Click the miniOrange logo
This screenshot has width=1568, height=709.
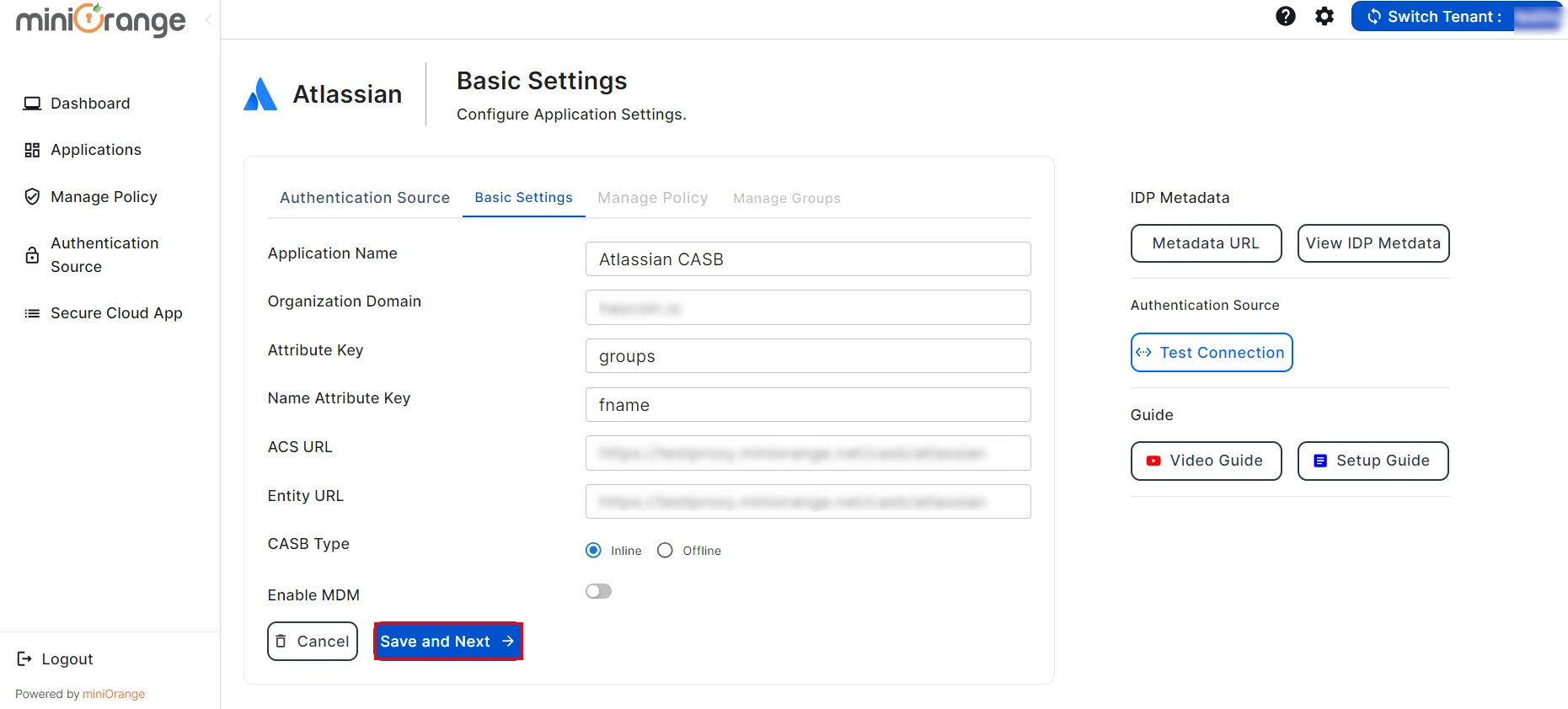101,20
